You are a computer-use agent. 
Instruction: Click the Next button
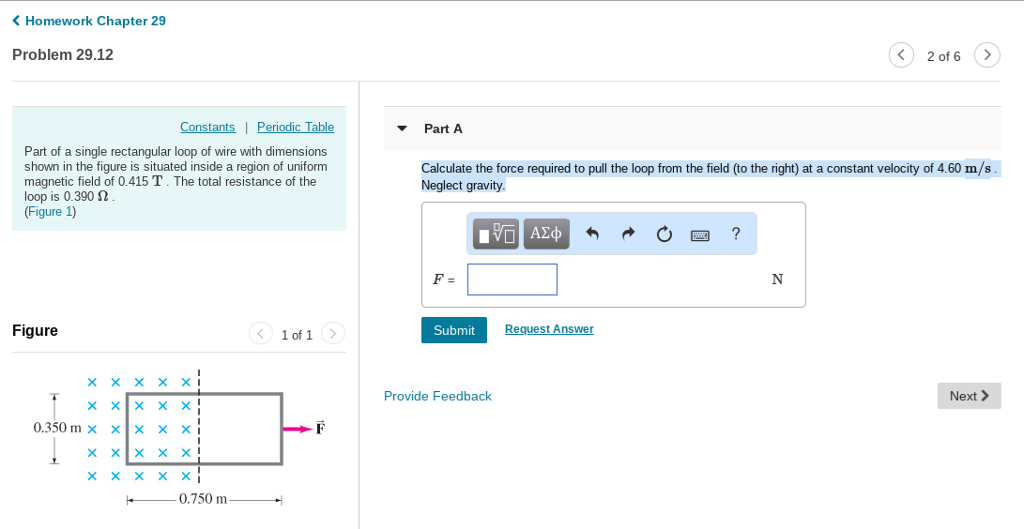969,396
